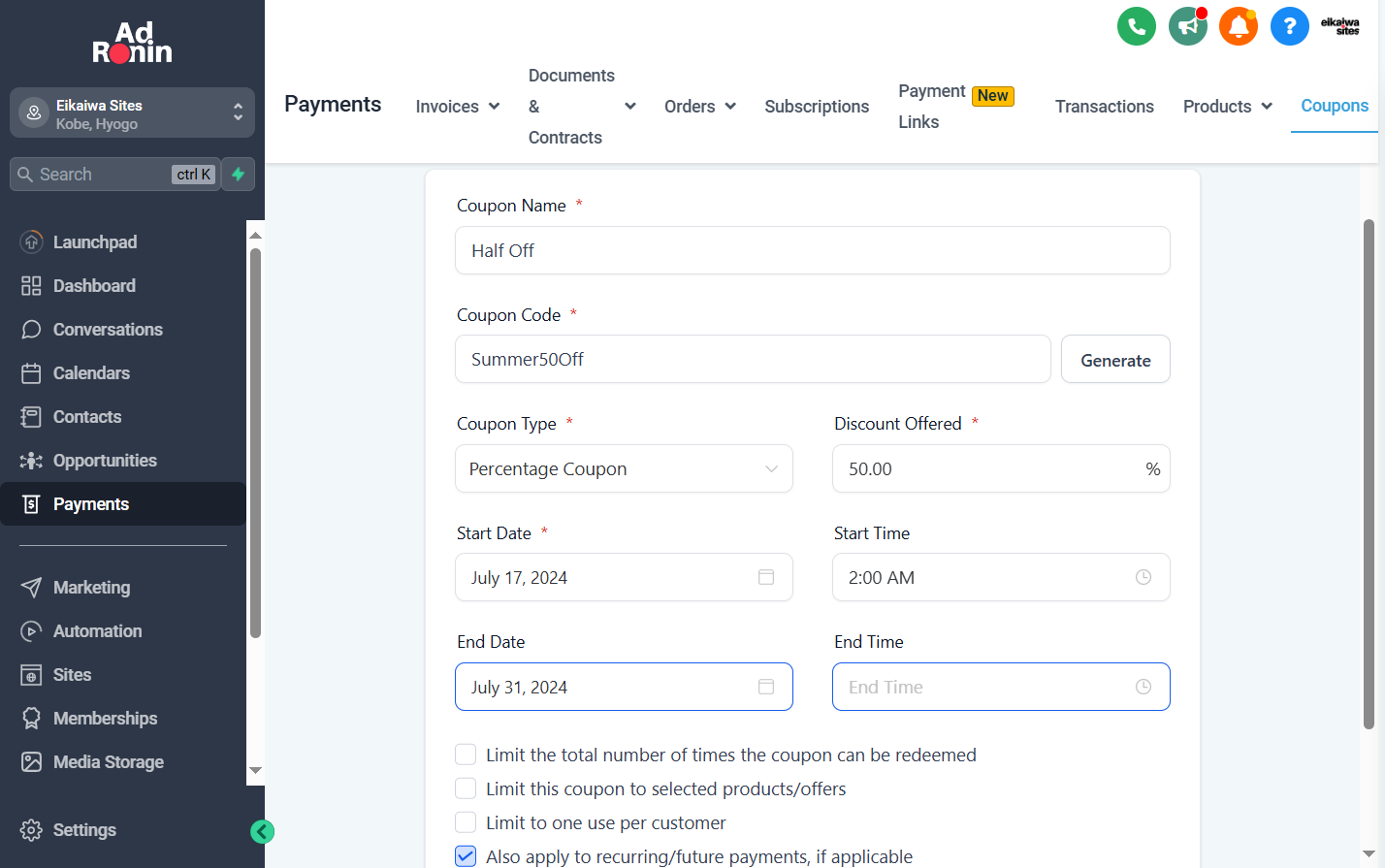Select the Coupons tab
This screenshot has height=868, width=1385.
coord(1335,106)
